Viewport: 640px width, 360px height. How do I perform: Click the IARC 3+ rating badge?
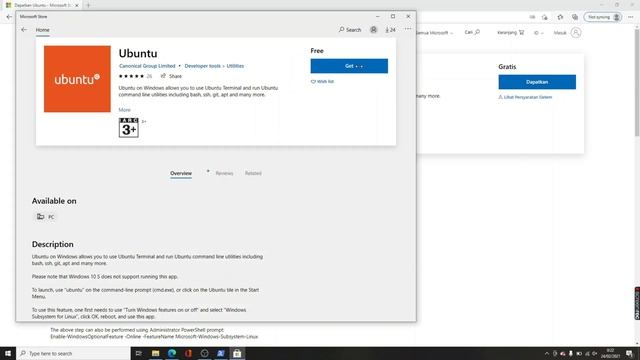[129, 127]
